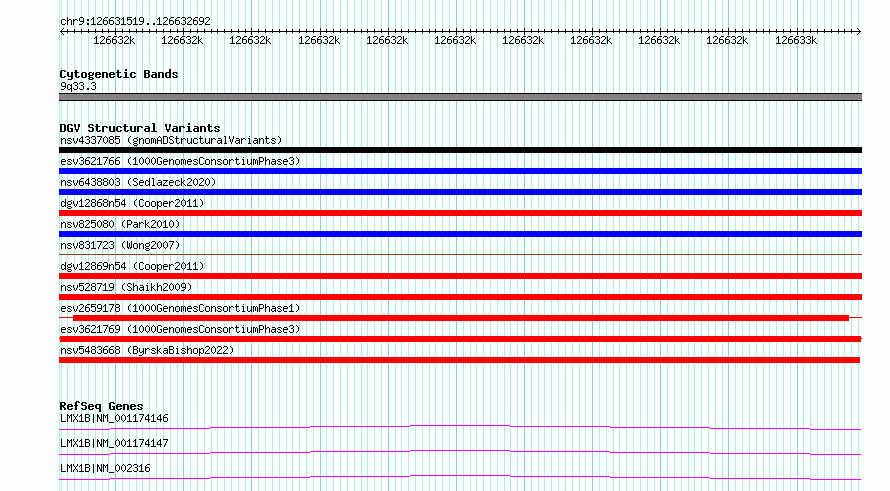This screenshot has height=491, width=890.
Task: Select the RefSeq Genes track title
Action: click(101, 406)
